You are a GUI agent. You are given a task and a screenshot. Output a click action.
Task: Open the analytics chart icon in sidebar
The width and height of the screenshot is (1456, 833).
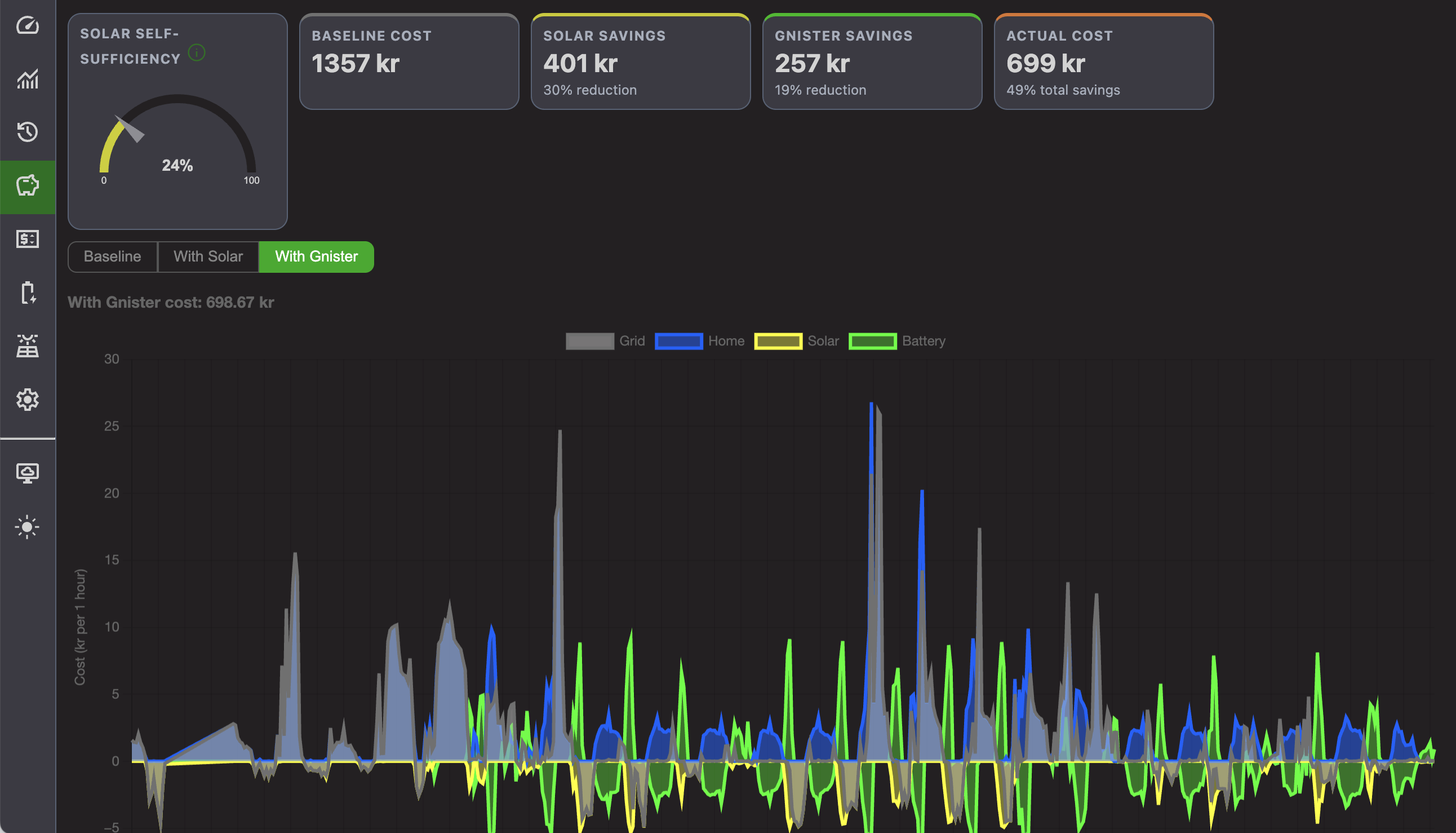[28, 79]
